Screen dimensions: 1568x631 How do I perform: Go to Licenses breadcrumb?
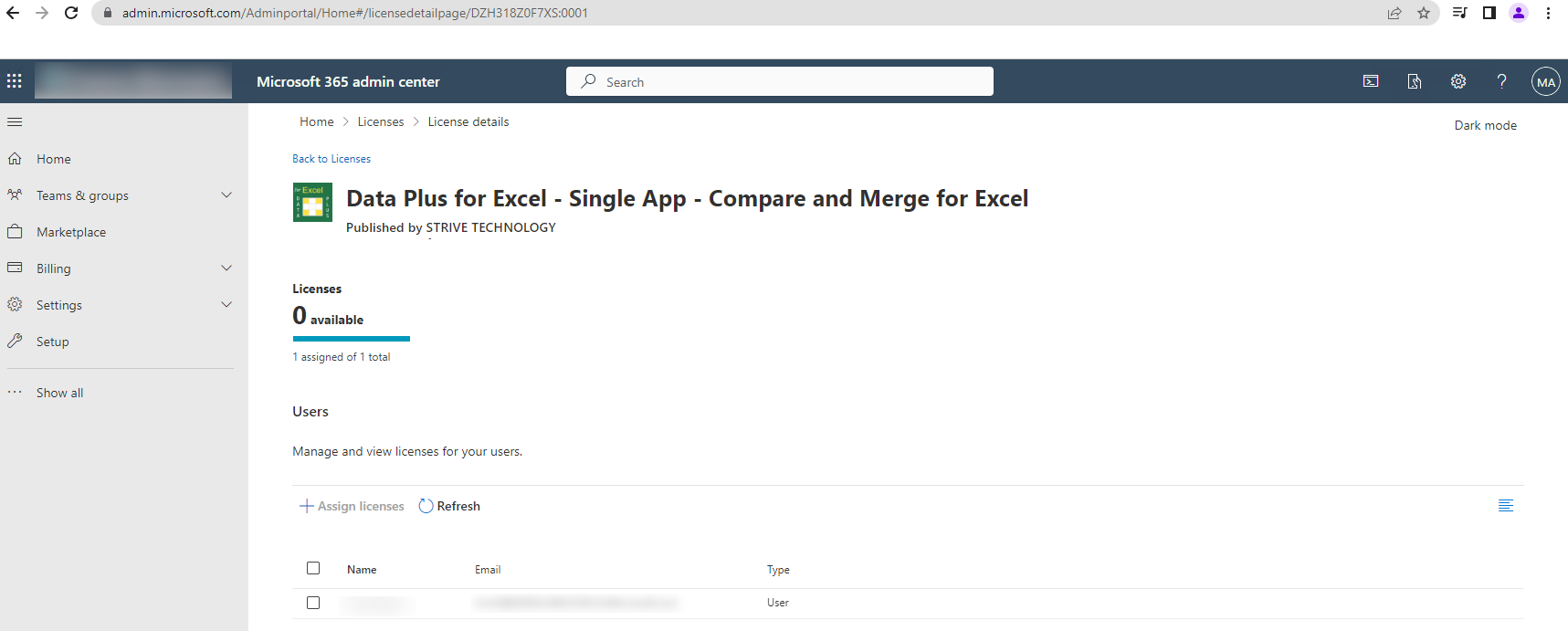tap(381, 121)
